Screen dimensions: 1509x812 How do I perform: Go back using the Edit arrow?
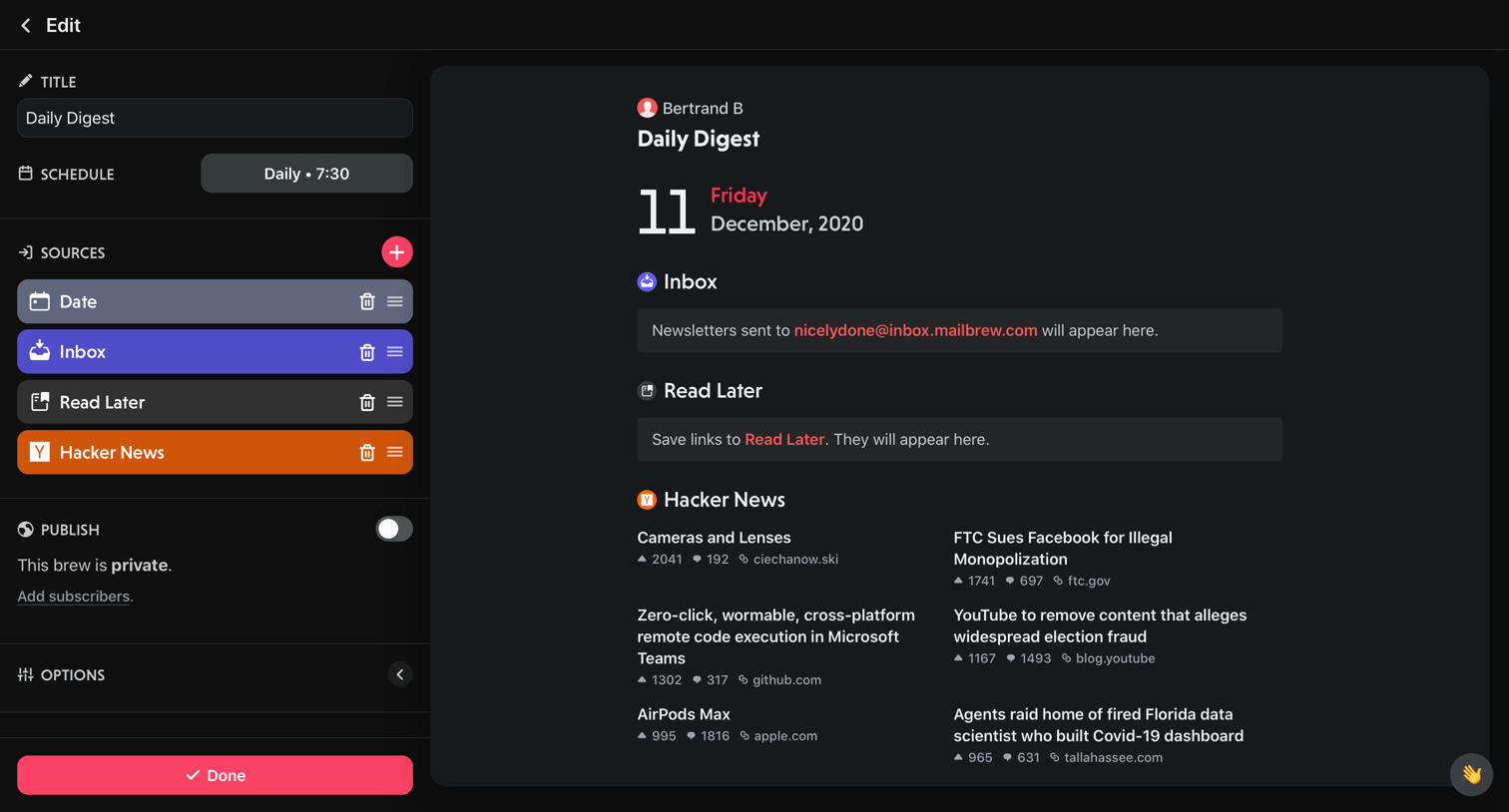point(26,25)
